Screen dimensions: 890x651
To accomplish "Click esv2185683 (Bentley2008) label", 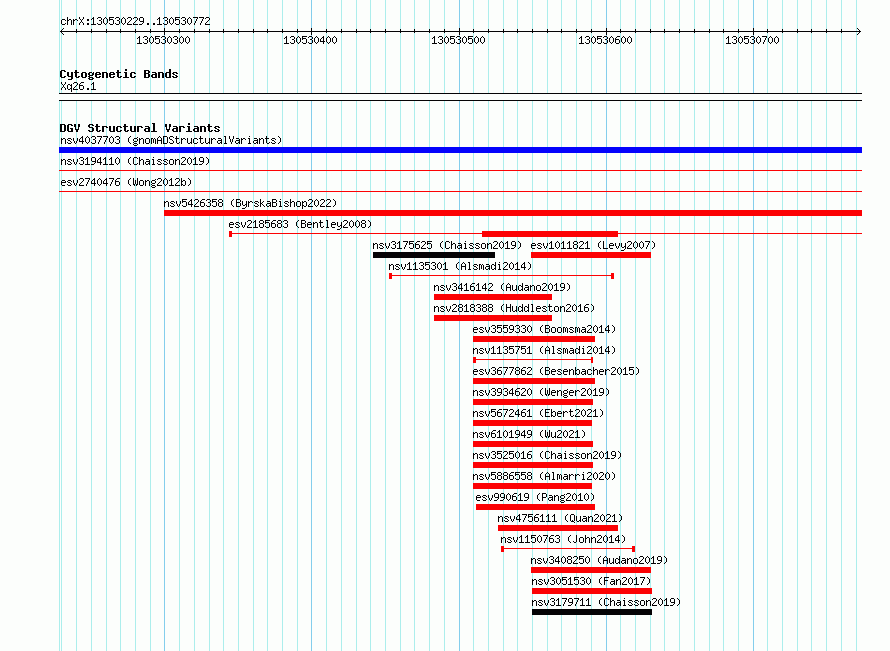I will 300,224.
